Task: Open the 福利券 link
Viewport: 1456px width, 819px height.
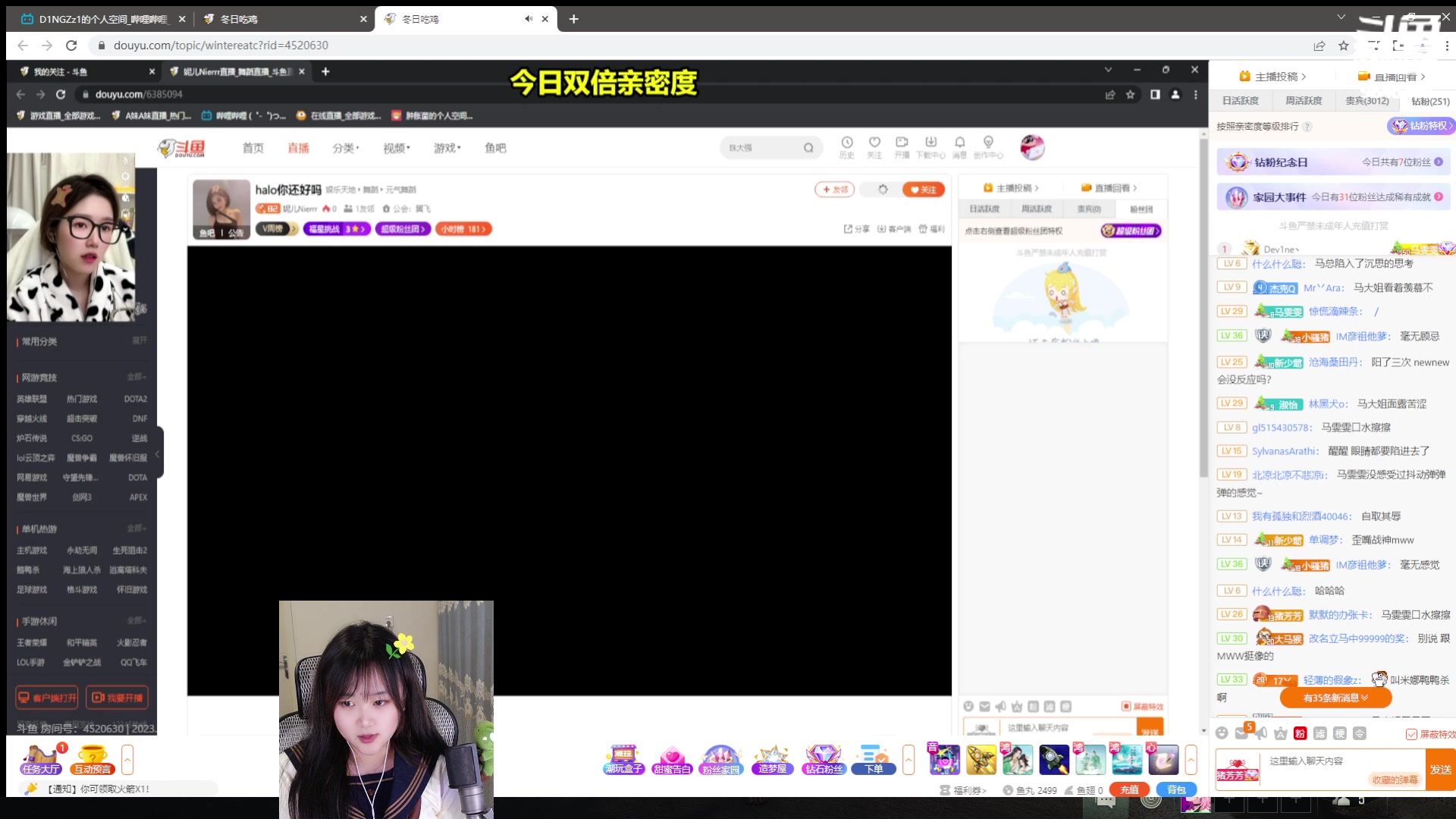Action: coord(964,790)
